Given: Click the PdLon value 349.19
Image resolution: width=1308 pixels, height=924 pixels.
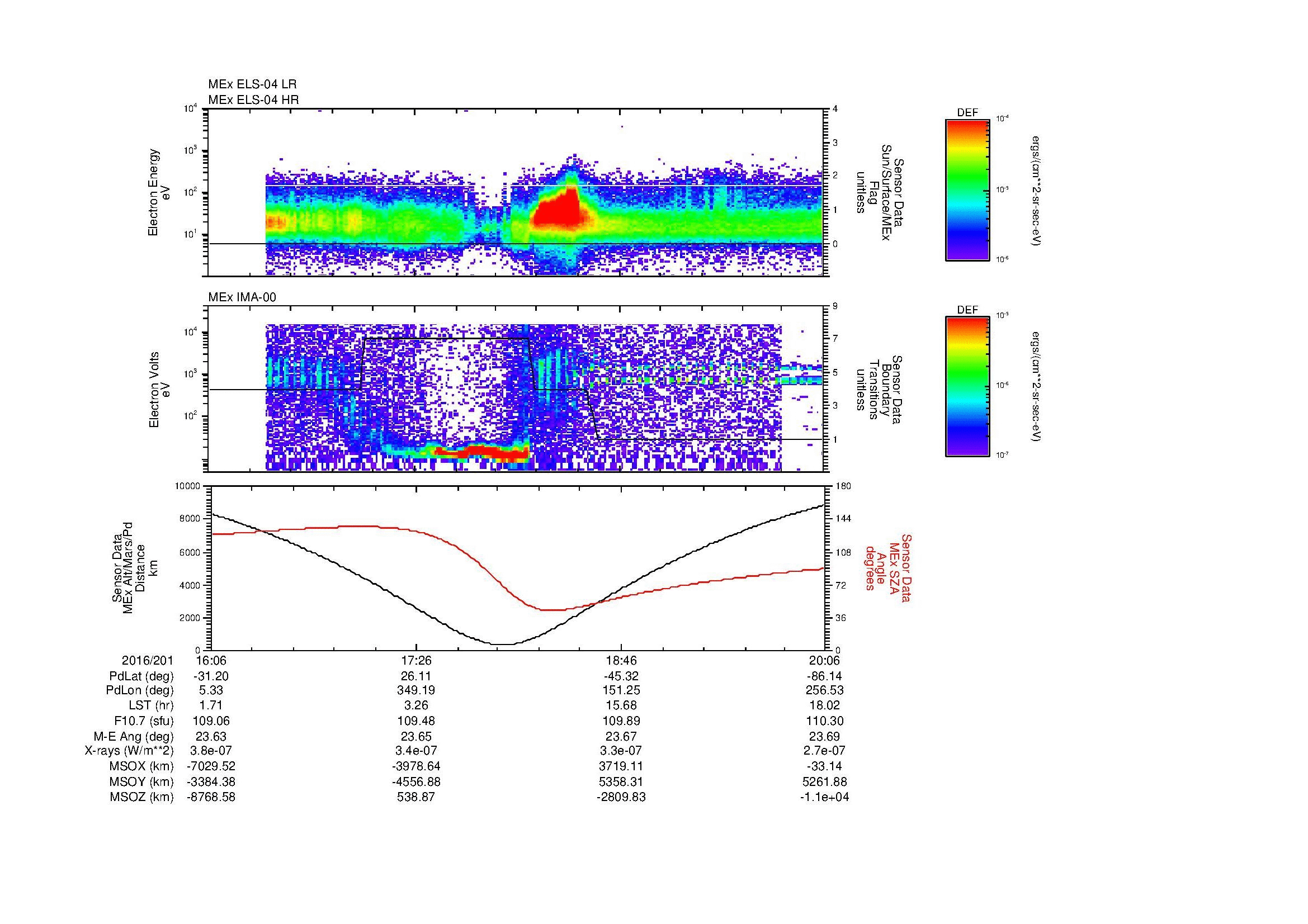Looking at the screenshot, I should tap(417, 690).
